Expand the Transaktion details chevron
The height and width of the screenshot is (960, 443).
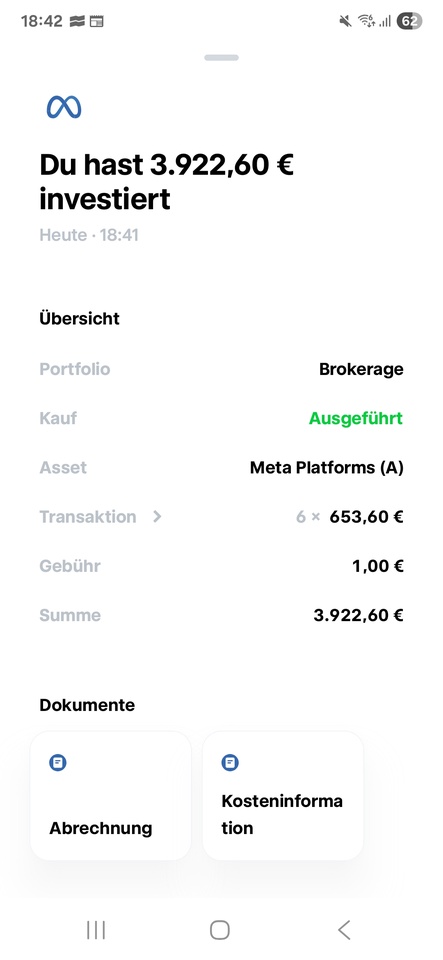tap(157, 517)
